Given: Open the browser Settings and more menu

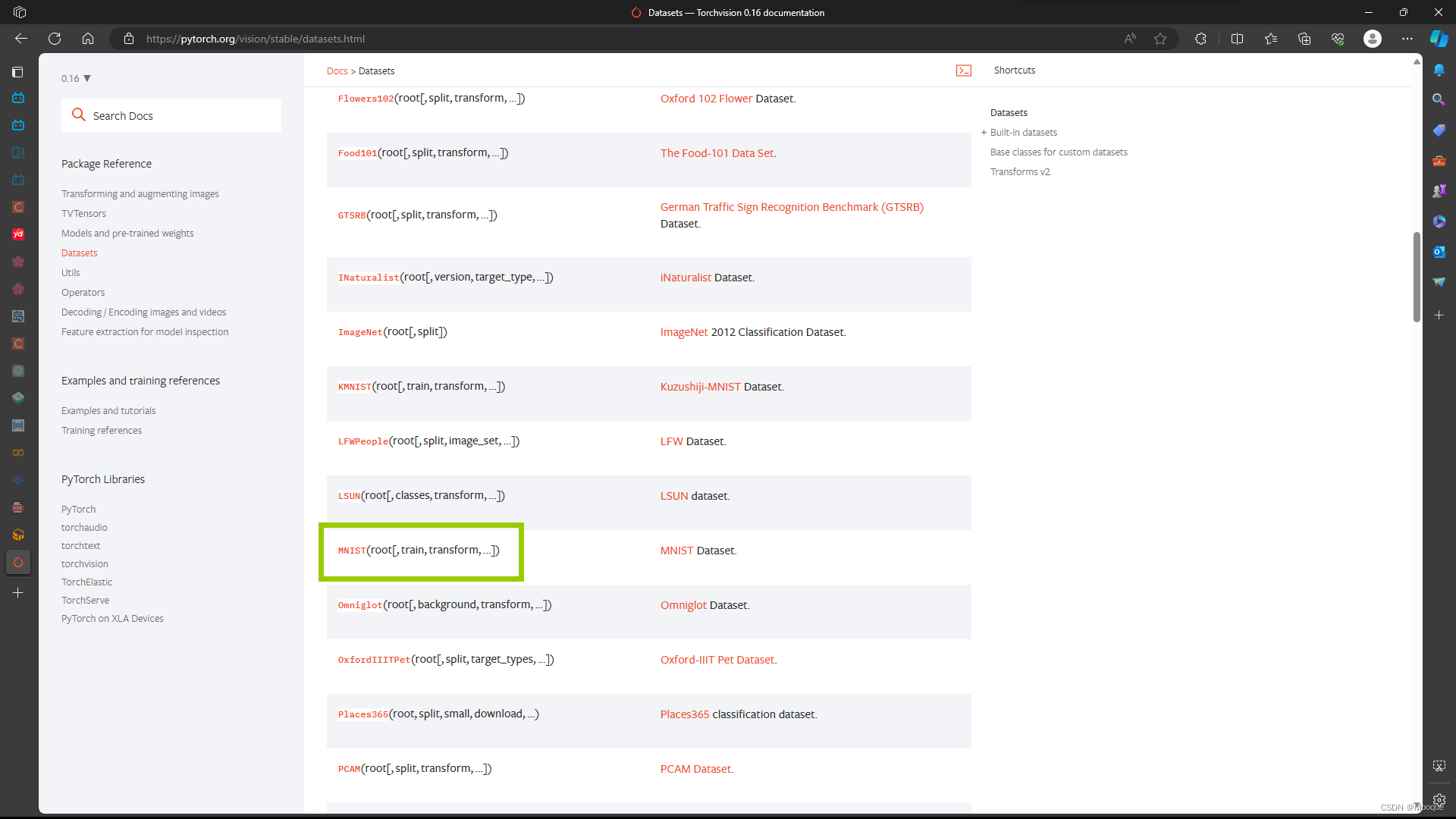Looking at the screenshot, I should tap(1407, 39).
